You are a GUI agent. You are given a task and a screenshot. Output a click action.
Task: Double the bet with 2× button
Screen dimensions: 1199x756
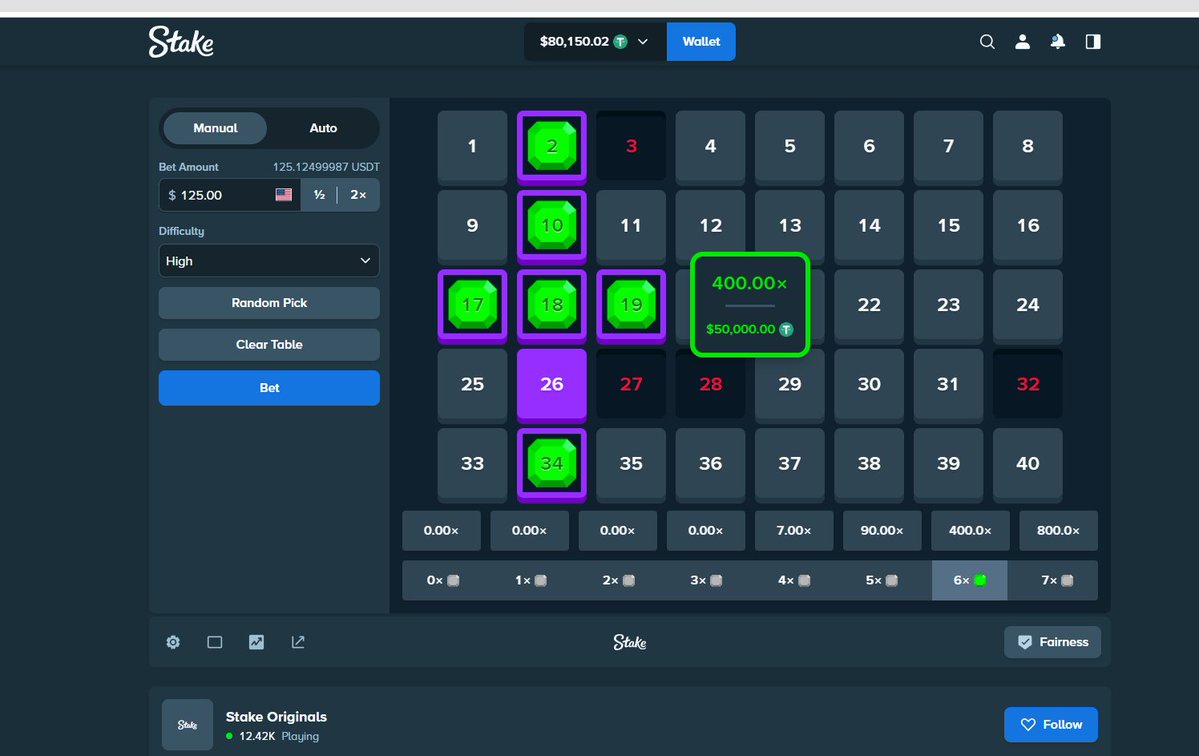tap(359, 195)
